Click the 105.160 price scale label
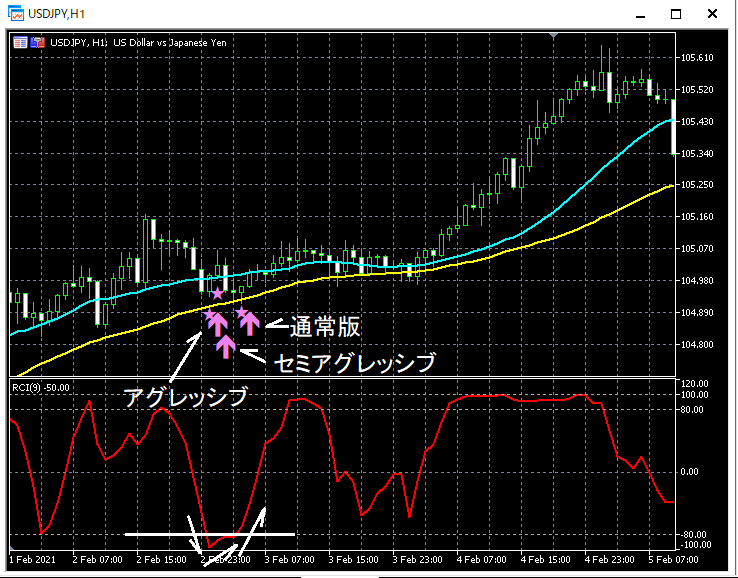The image size is (738, 578). [698, 217]
